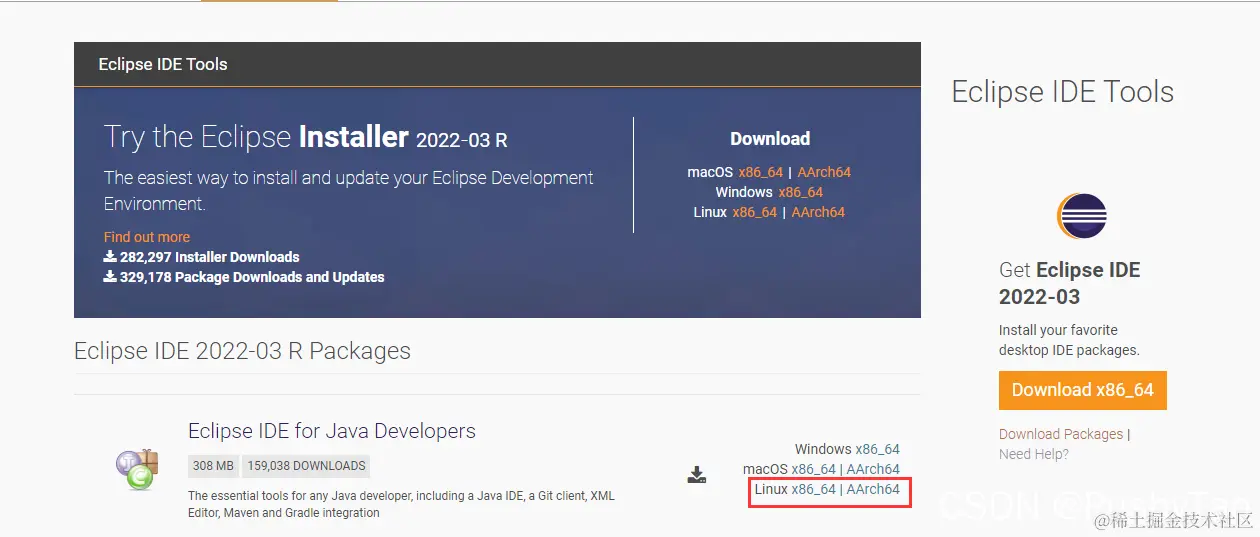Click the download icon beside Java Developers package

coord(697,475)
